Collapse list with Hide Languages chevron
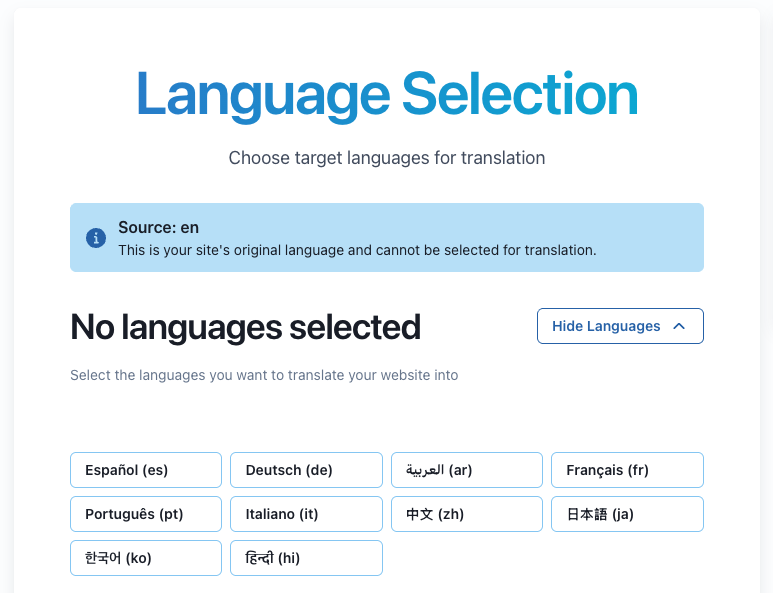The image size is (773, 593). tap(679, 326)
